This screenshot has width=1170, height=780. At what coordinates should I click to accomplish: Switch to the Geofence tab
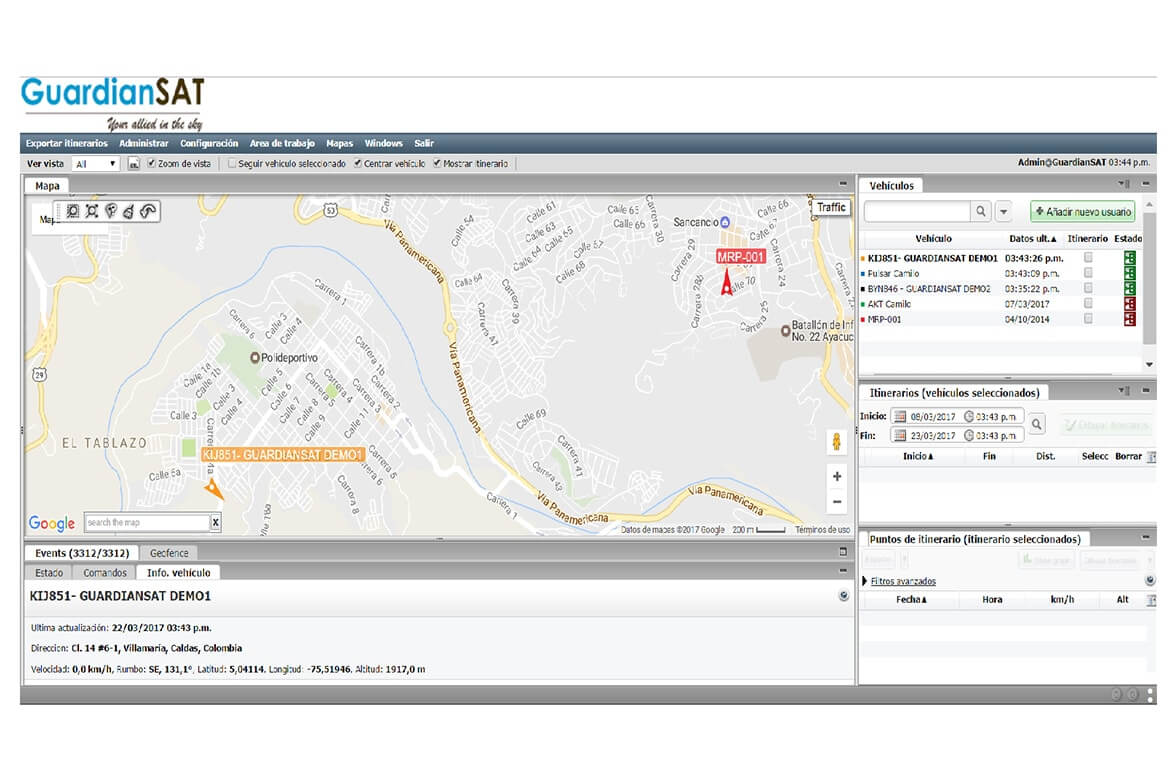[169, 553]
